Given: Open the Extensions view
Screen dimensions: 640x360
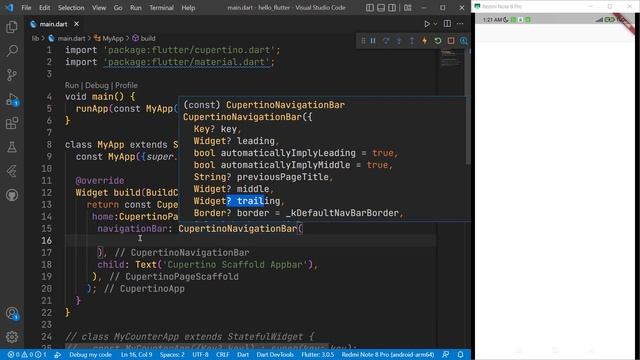Looking at the screenshot, I should click(x=12, y=123).
